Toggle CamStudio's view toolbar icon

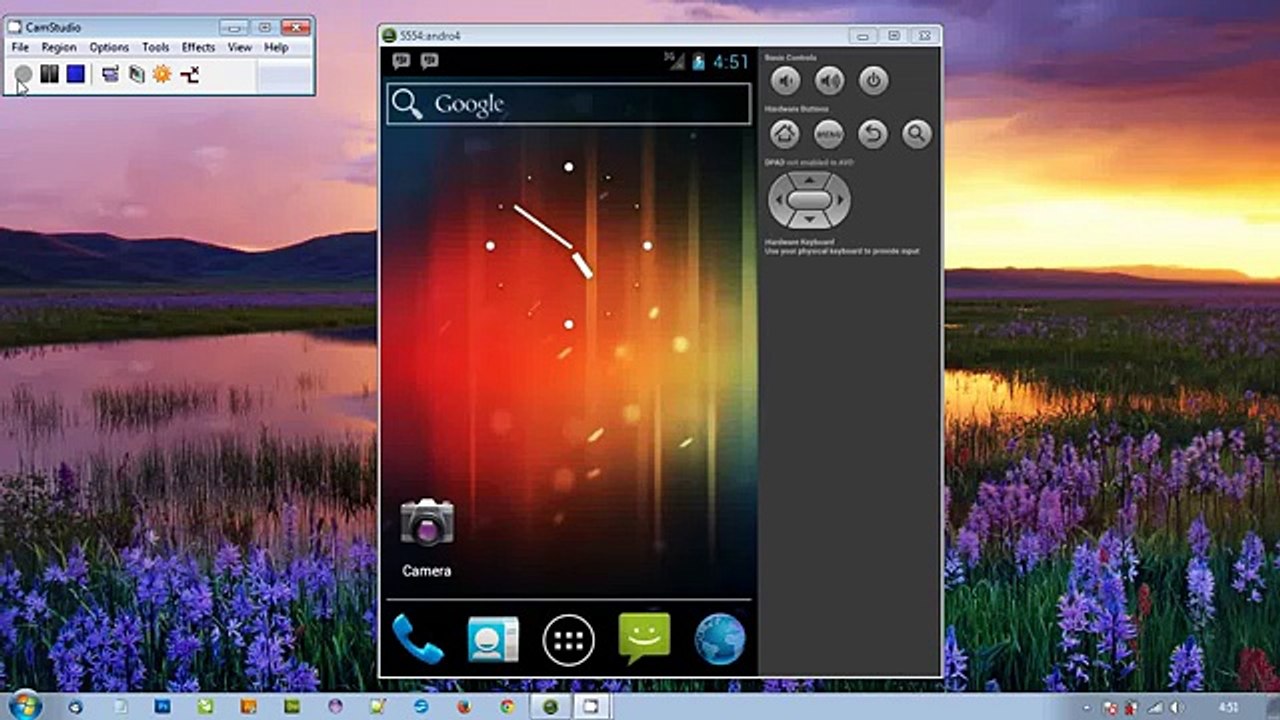click(x=111, y=74)
